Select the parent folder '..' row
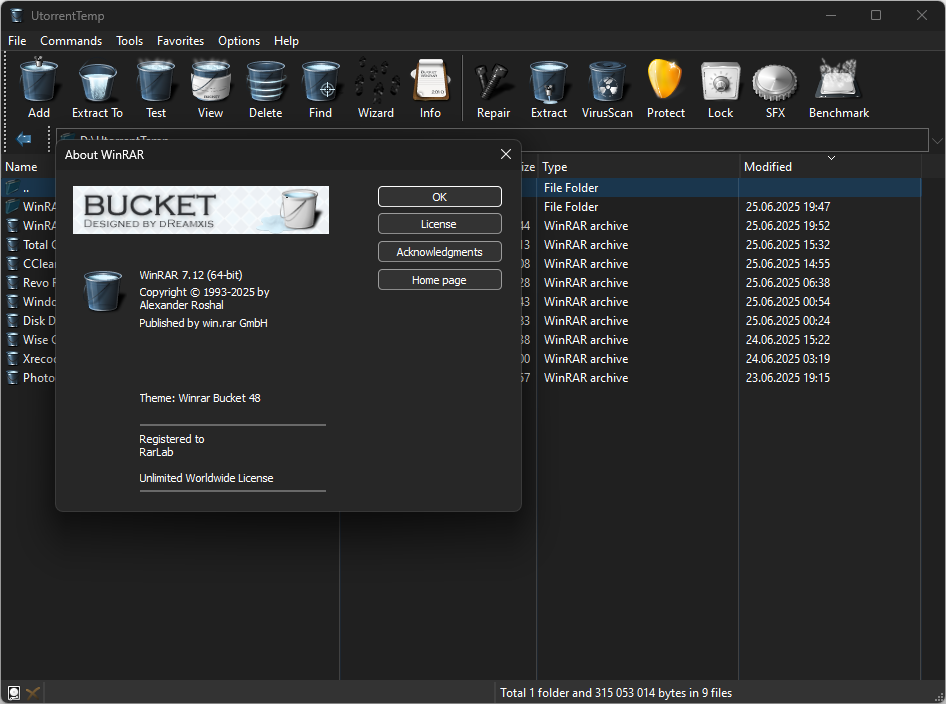Screen dimensions: 946x704 tap(461, 188)
